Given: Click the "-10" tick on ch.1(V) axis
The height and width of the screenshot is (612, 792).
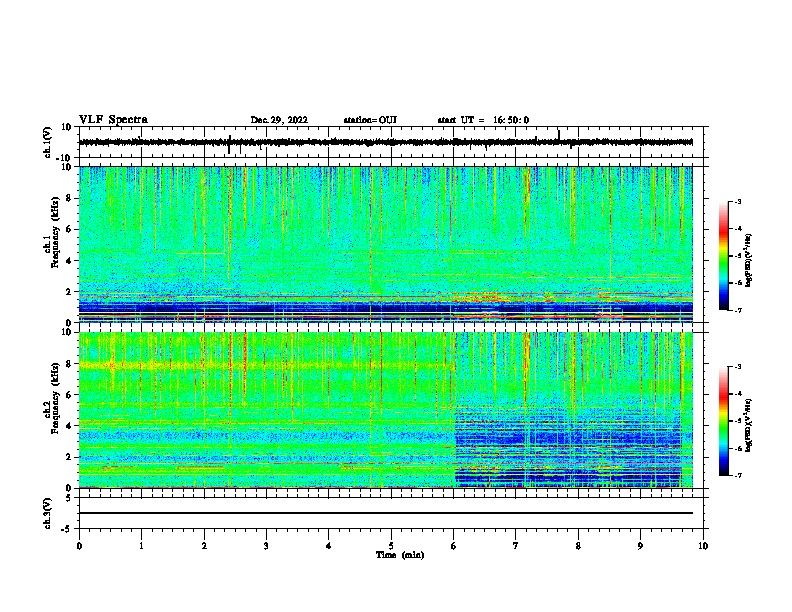Looking at the screenshot, I should [x=65, y=158].
